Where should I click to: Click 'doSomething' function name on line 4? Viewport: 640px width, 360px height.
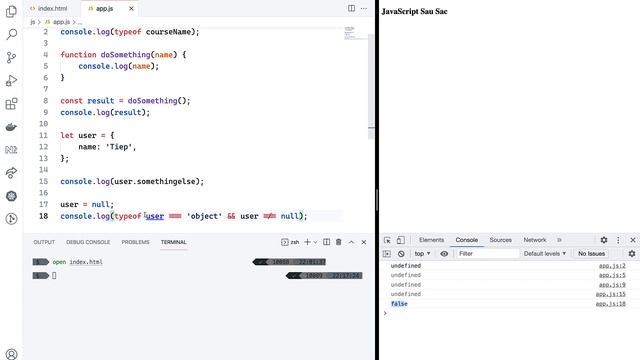pos(126,55)
